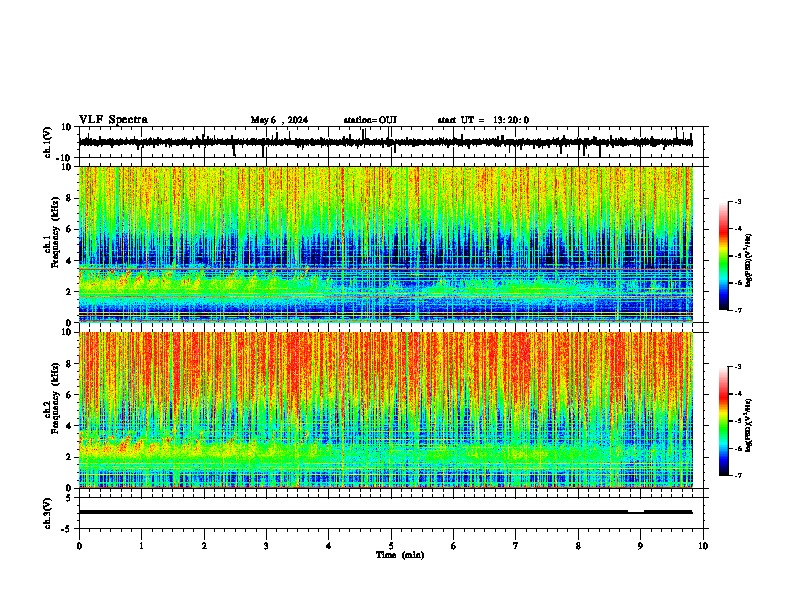This screenshot has width=792, height=612.
Task: Click the 'ch.1(V)' waveform axis label
Action: pyautogui.click(x=47, y=142)
